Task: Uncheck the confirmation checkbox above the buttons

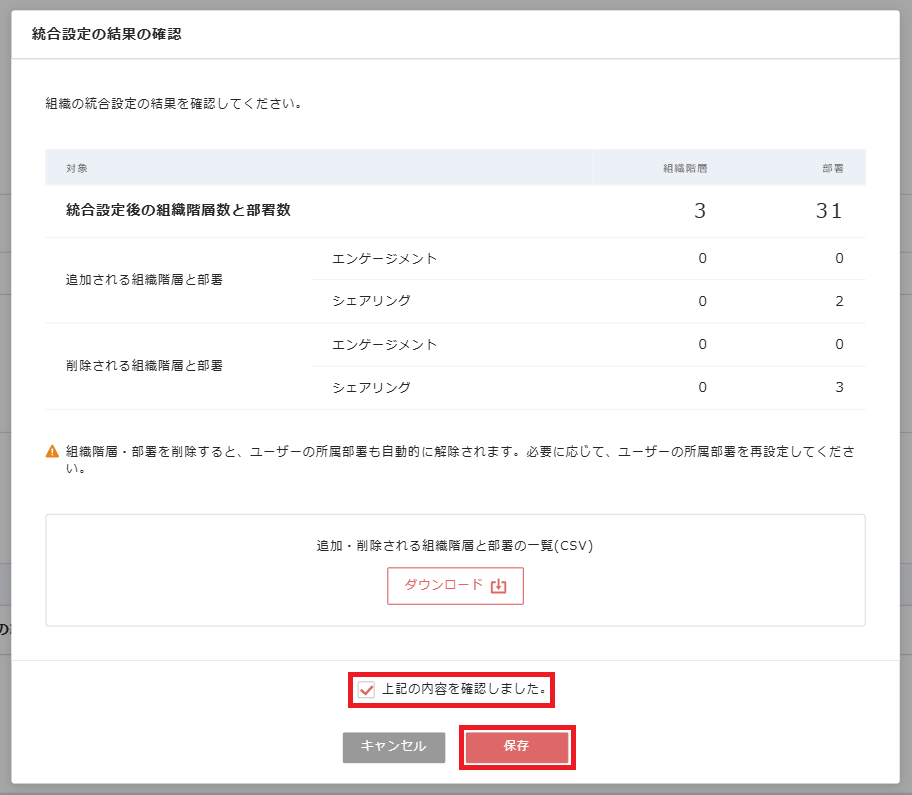Action: (364, 690)
